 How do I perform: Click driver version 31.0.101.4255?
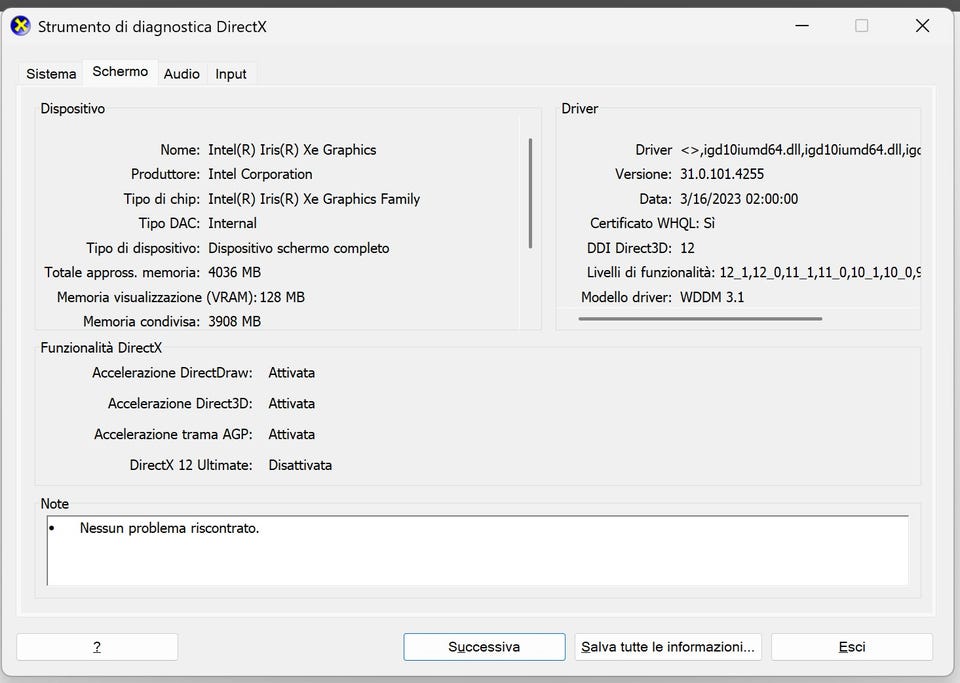click(x=722, y=174)
